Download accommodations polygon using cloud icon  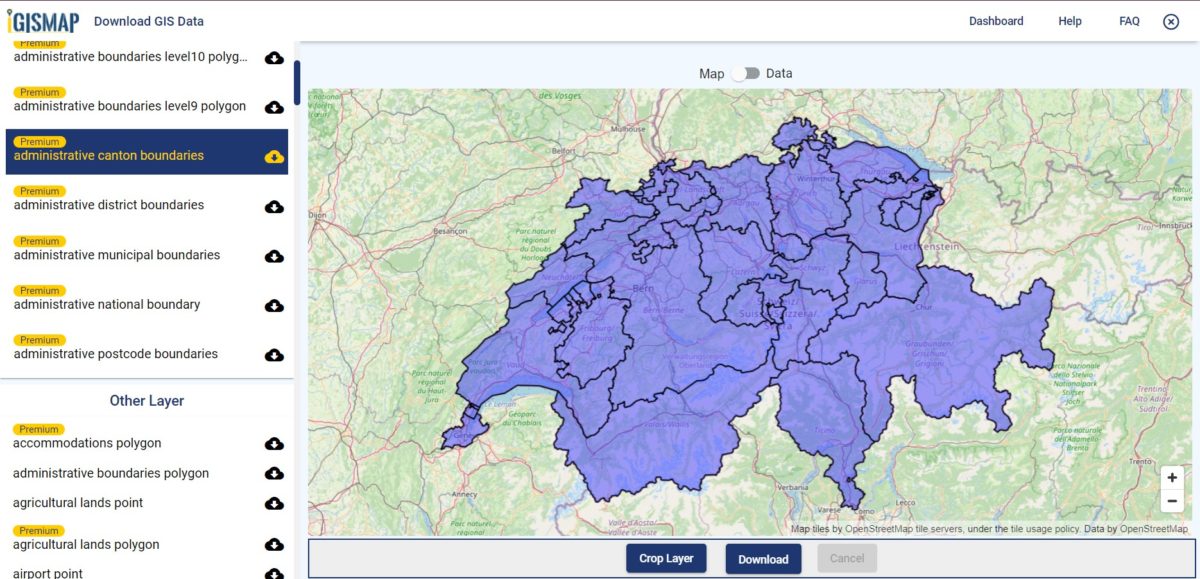click(274, 444)
